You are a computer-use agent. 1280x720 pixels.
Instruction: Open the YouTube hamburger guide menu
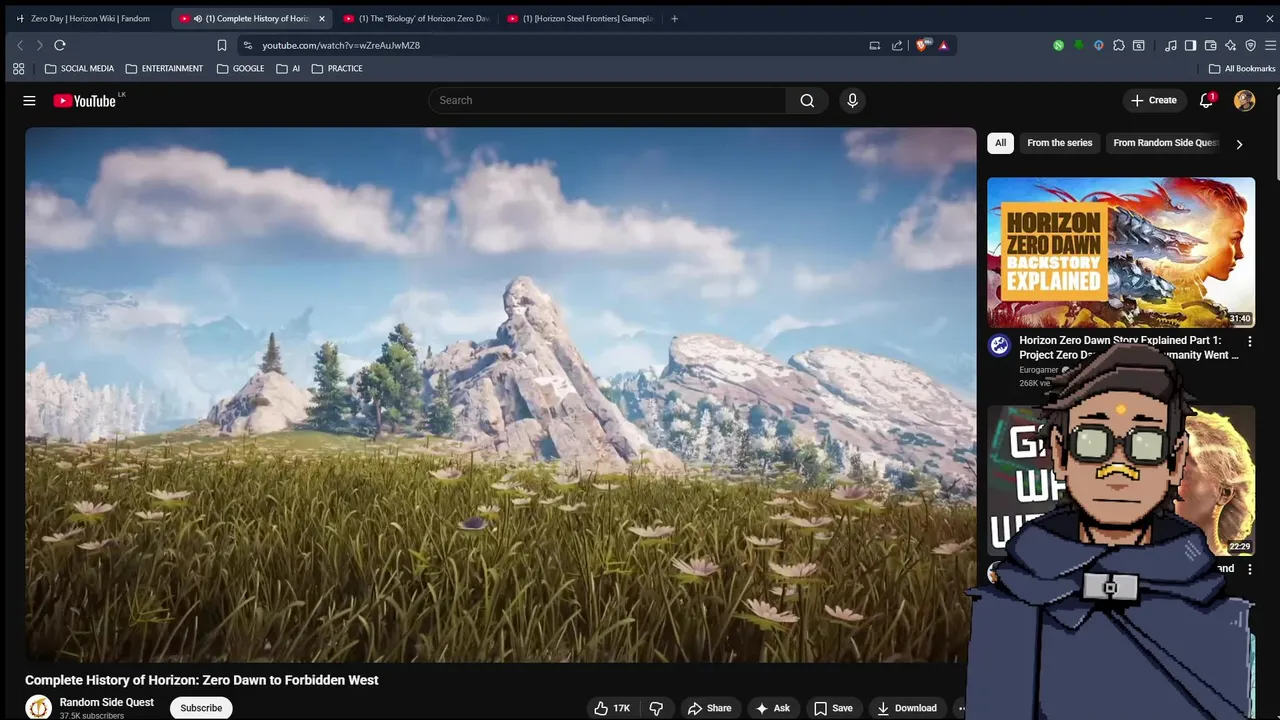pyautogui.click(x=29, y=100)
